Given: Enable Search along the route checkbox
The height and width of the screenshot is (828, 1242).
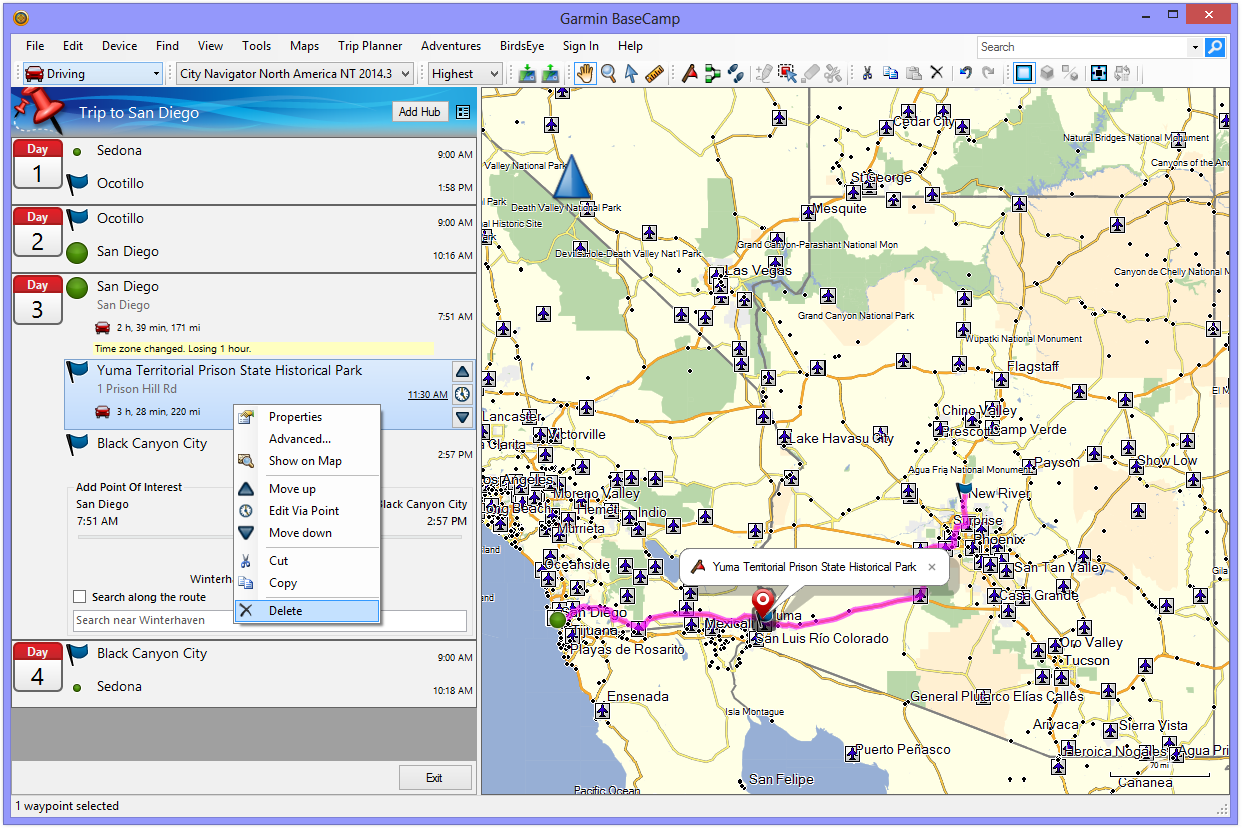Looking at the screenshot, I should point(80,597).
